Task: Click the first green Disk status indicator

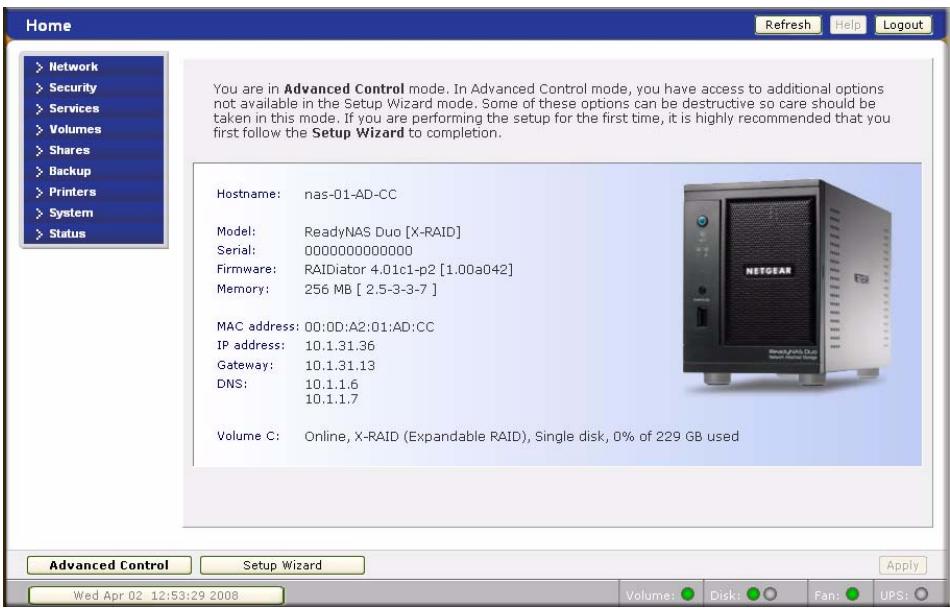Action: pos(753,594)
